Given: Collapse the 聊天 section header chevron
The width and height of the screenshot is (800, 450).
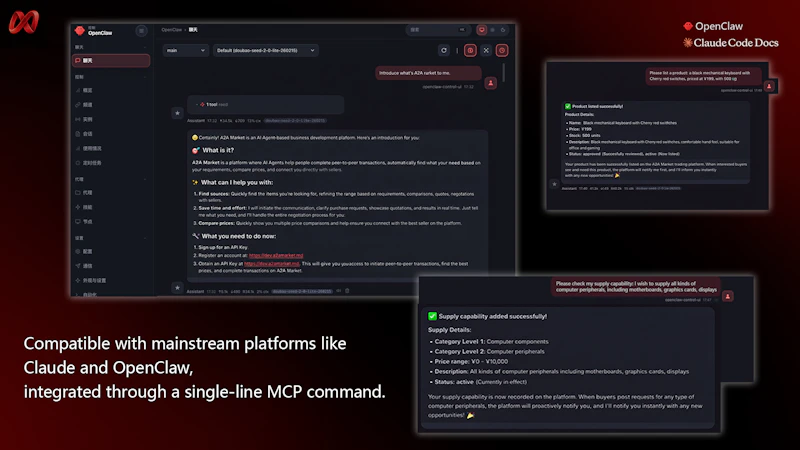Looking at the screenshot, I should [145, 47].
